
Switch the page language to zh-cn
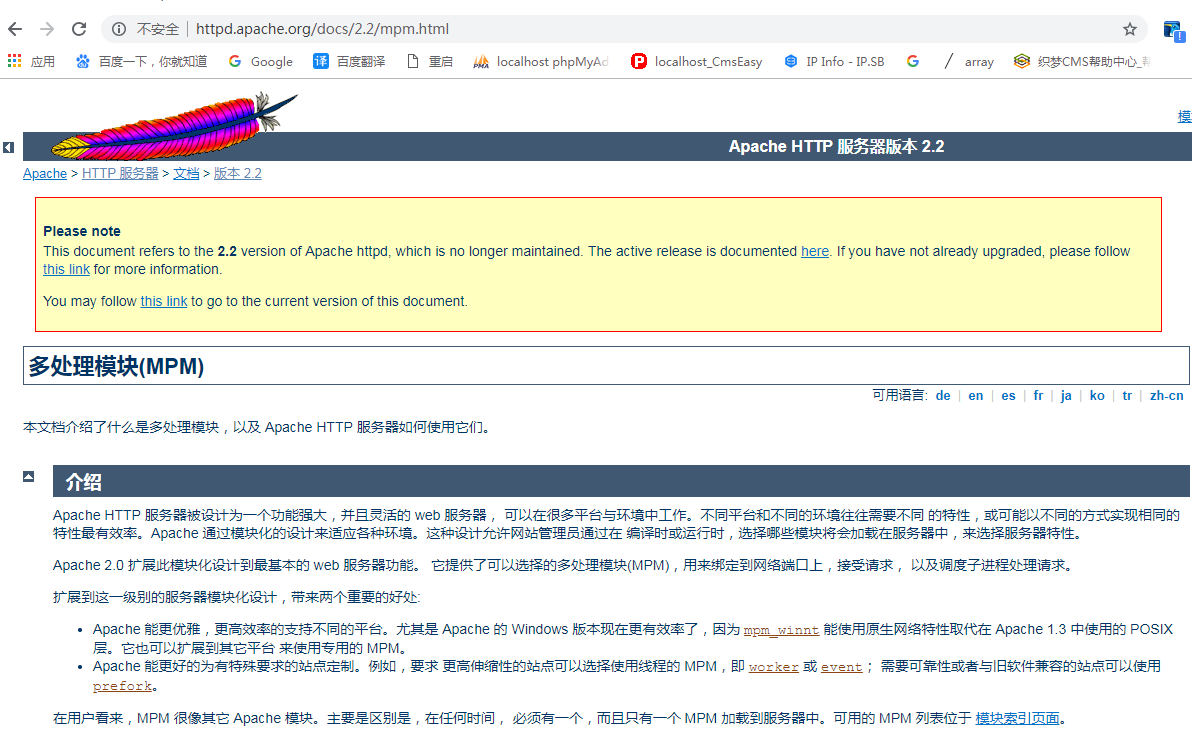[1166, 395]
